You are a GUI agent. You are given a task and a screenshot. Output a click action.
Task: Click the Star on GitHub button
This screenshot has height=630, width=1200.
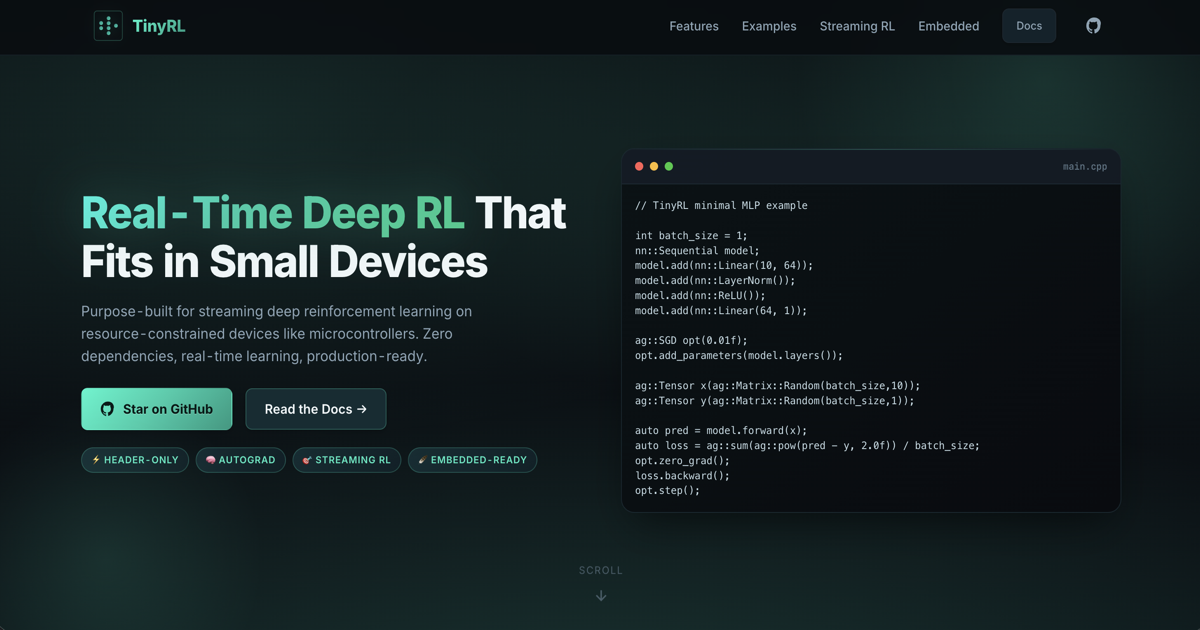157,409
